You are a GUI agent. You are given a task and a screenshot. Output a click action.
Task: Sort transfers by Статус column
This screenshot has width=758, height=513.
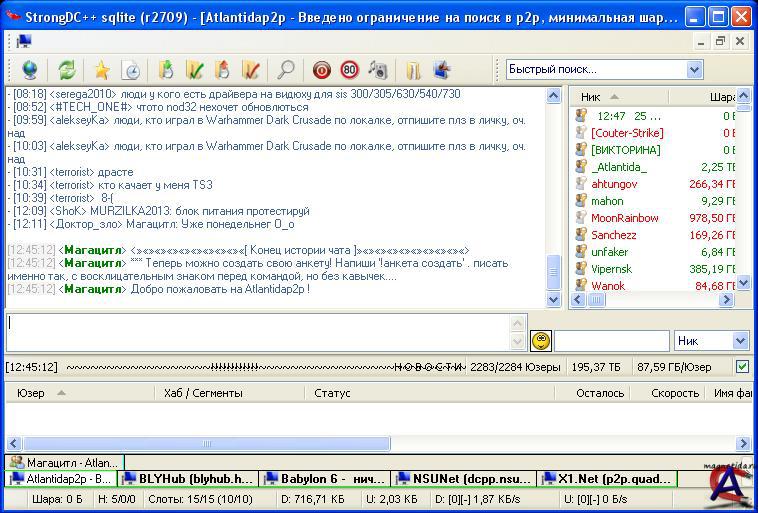[332, 393]
